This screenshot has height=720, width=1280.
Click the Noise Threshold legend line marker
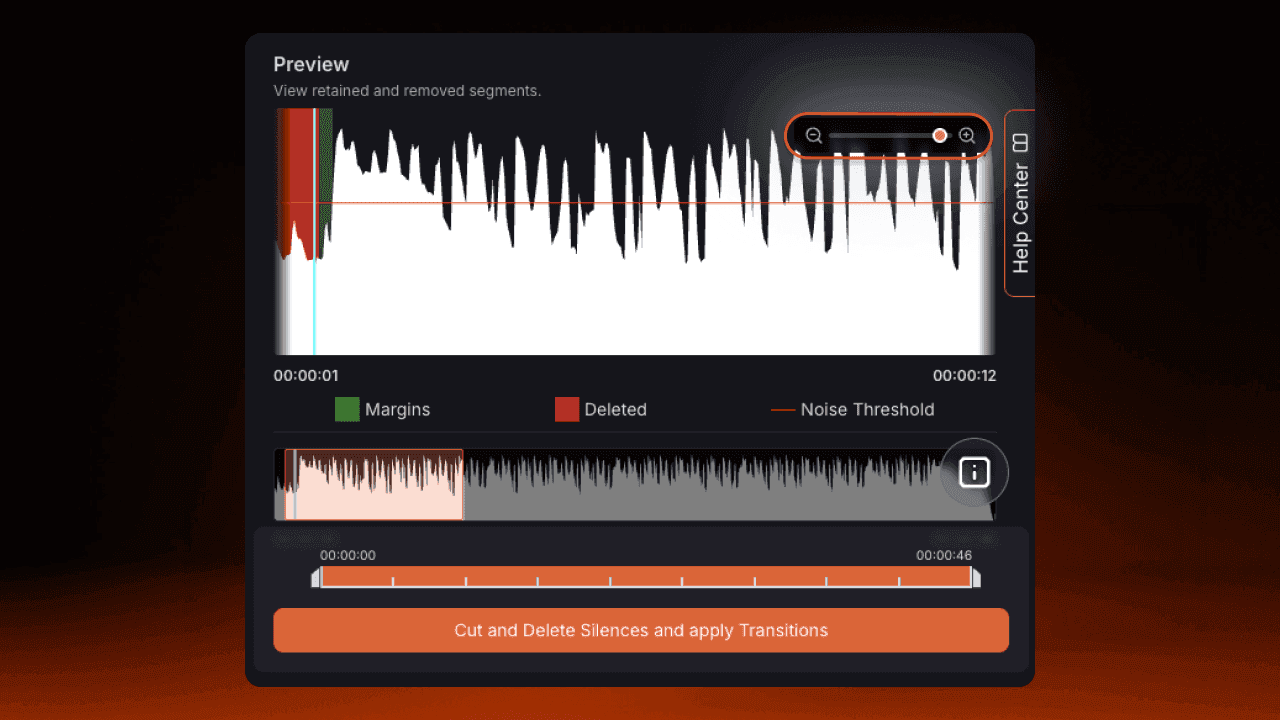tap(781, 409)
